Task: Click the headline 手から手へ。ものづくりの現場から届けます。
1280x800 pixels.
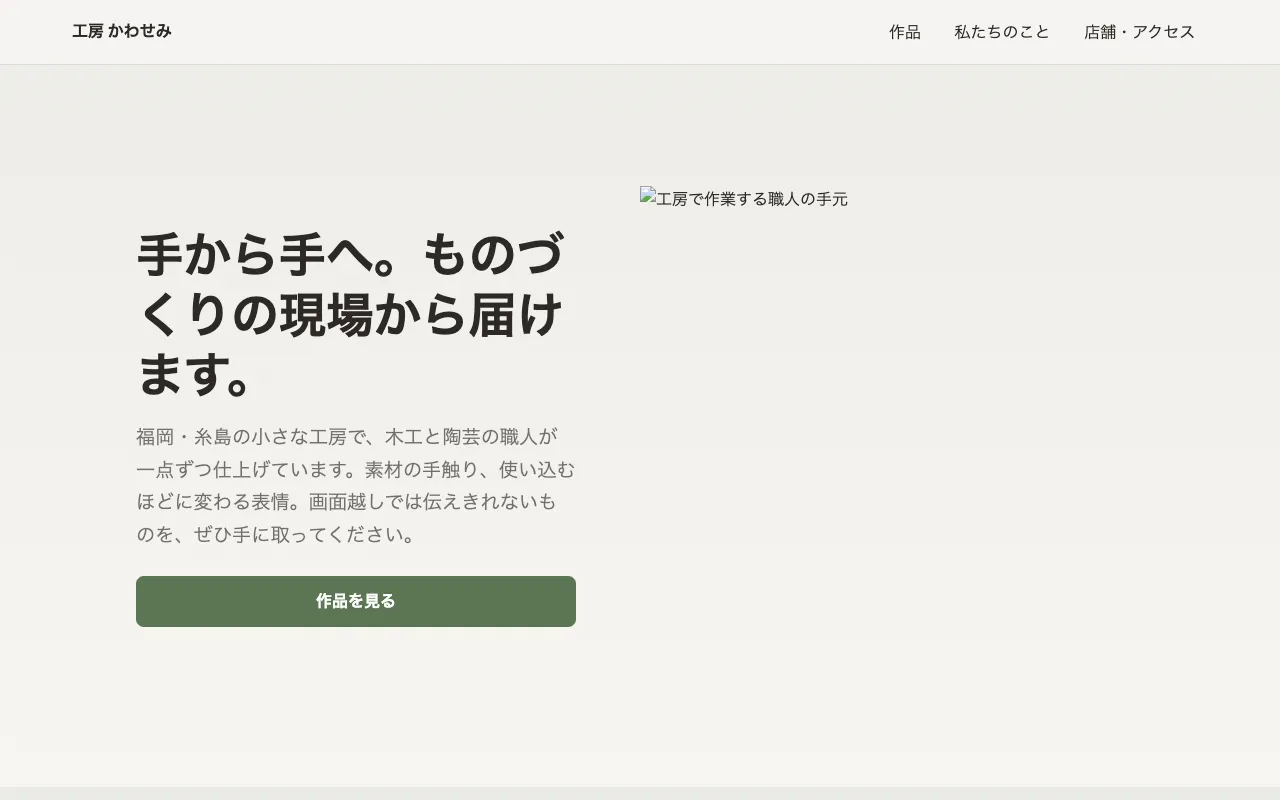Action: [356, 314]
